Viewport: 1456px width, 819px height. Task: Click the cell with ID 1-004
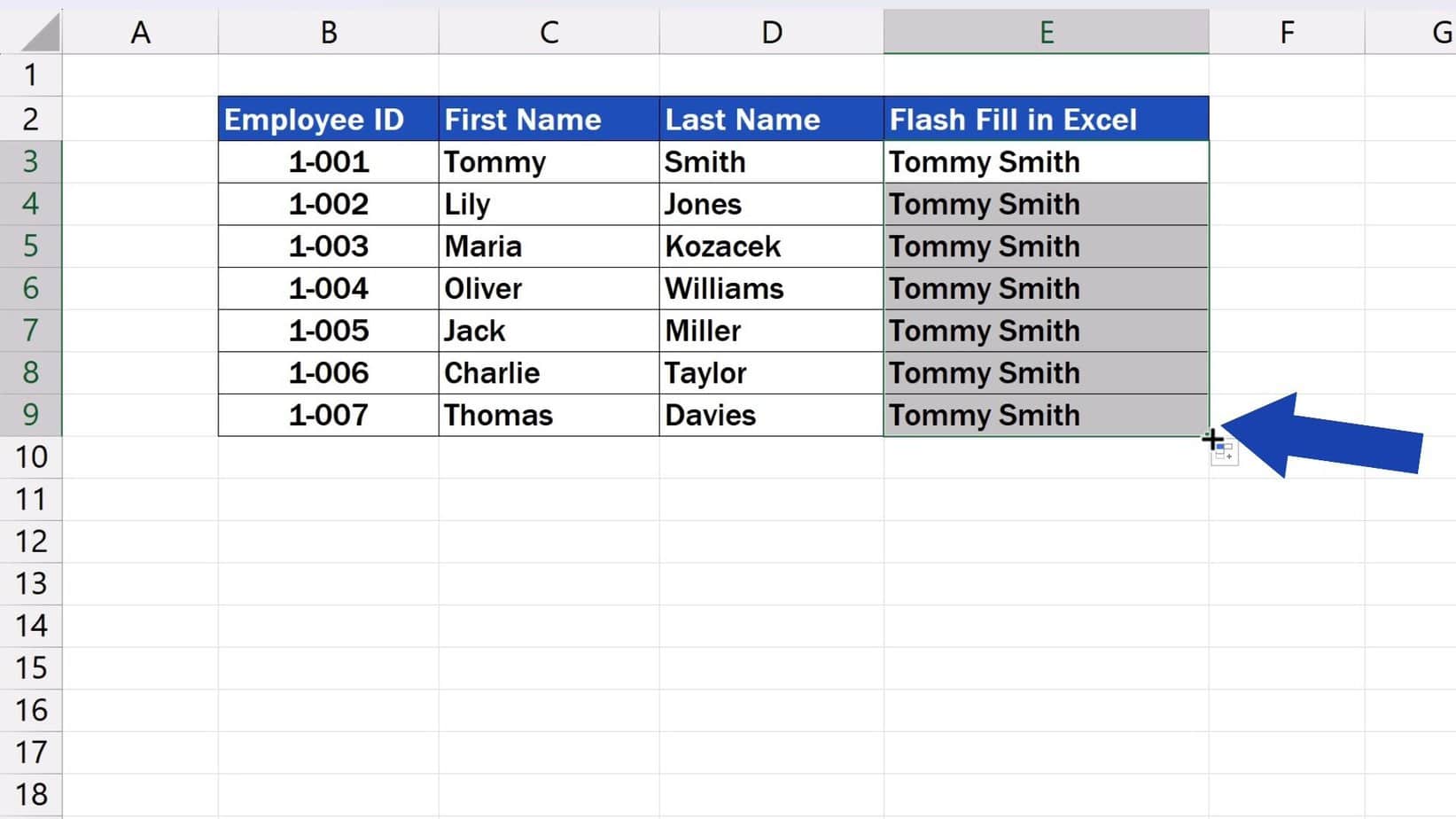click(x=328, y=289)
